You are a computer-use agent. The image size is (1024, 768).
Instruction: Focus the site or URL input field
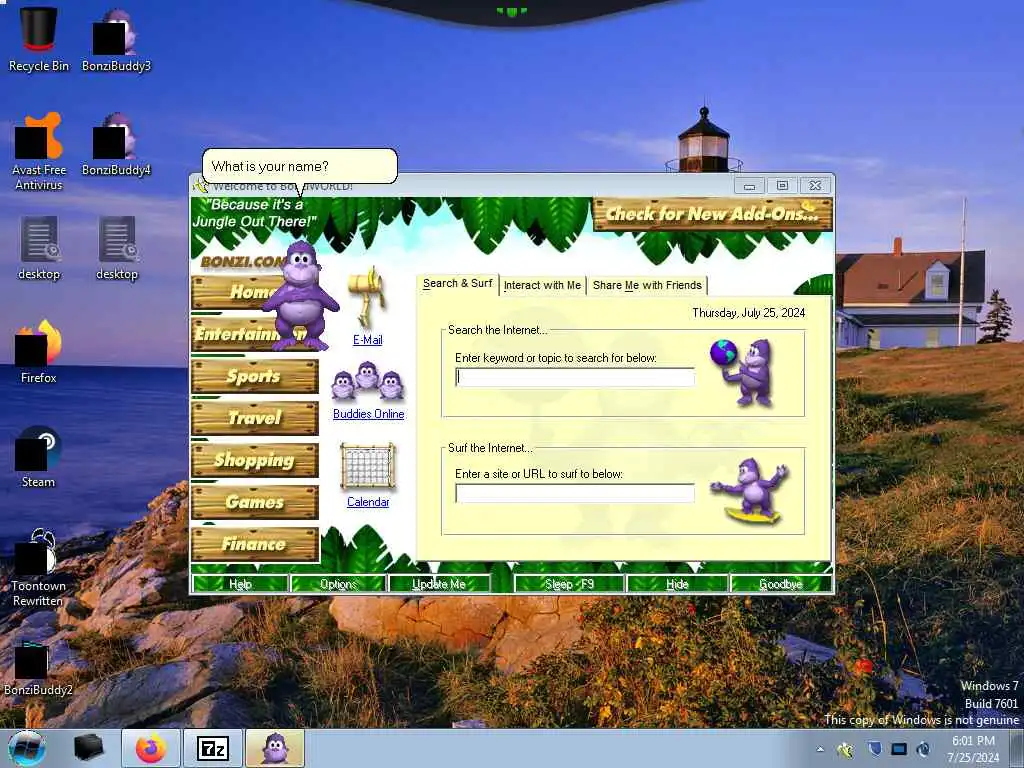pos(575,493)
